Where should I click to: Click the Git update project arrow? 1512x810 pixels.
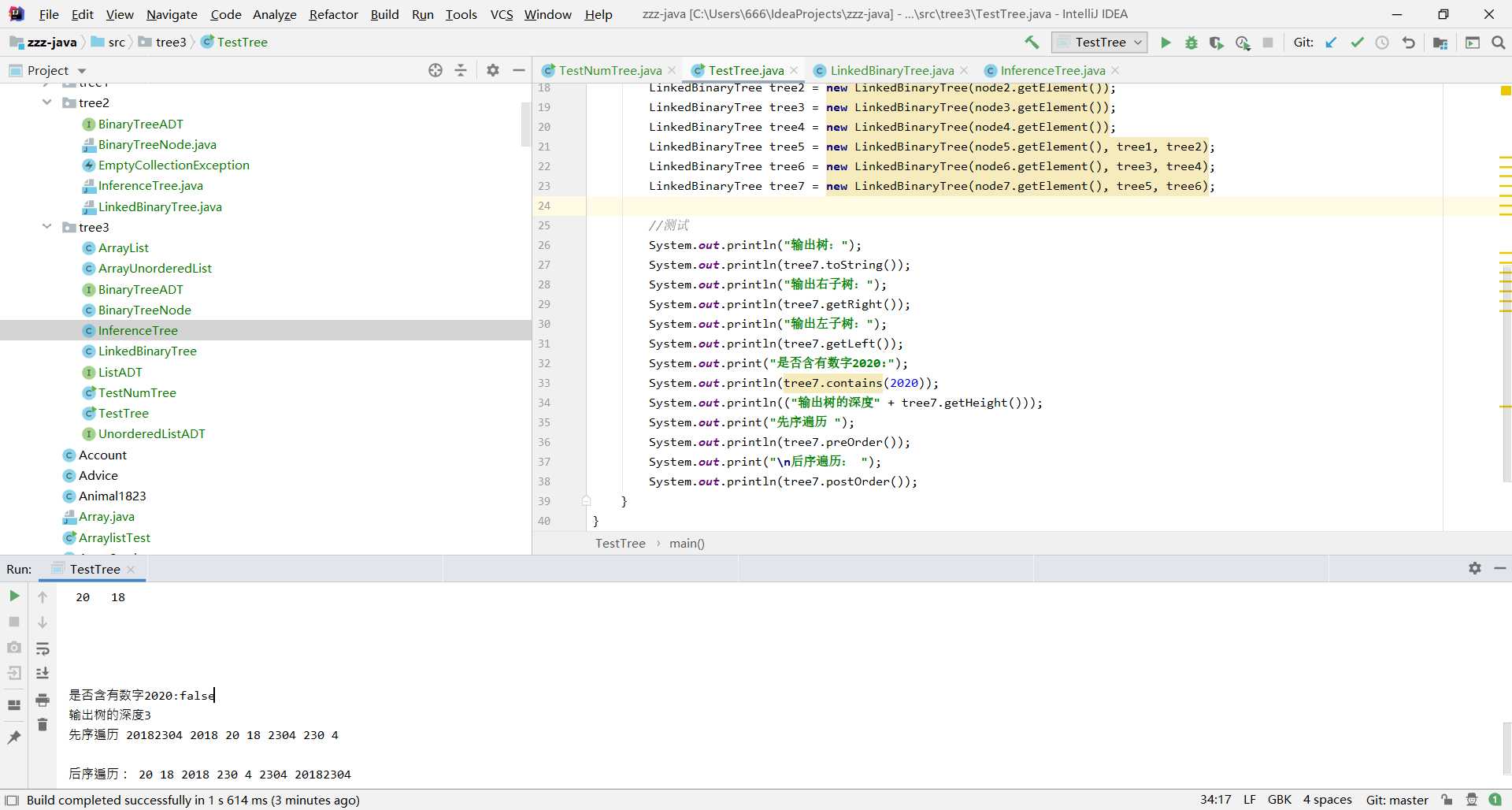(x=1331, y=43)
